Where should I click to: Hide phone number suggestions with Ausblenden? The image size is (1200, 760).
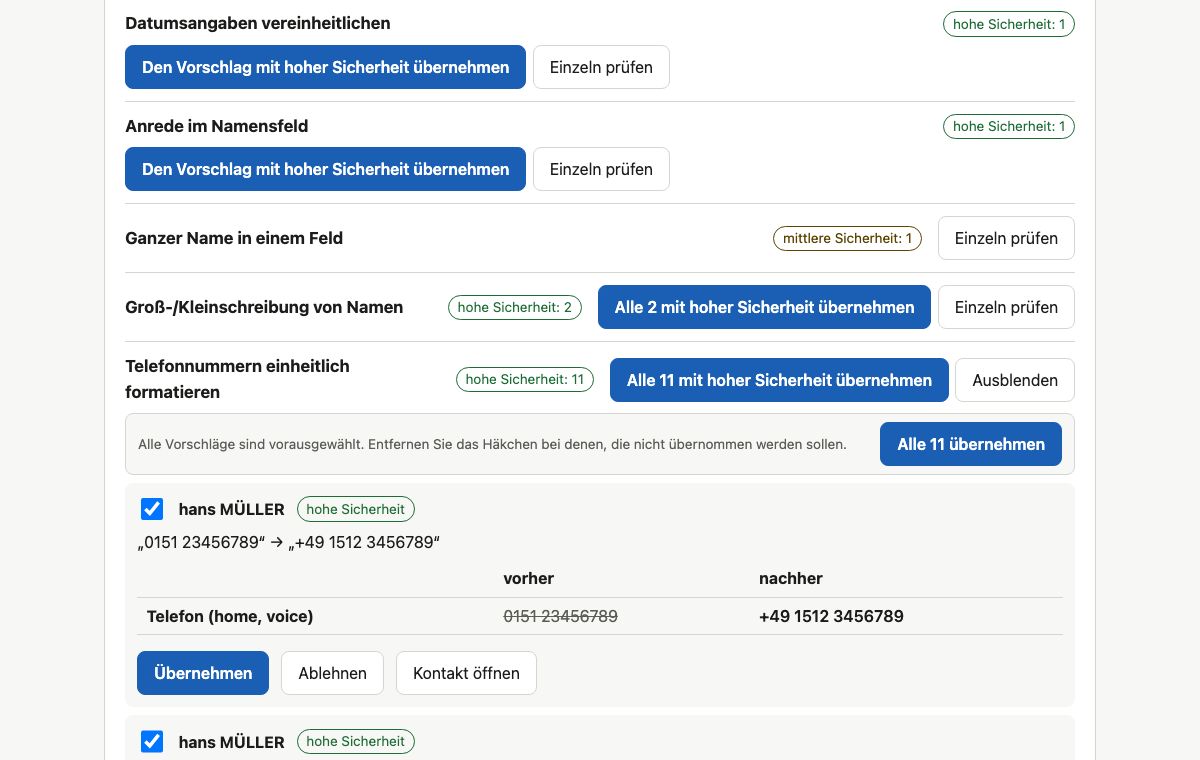pyautogui.click(x=1015, y=380)
